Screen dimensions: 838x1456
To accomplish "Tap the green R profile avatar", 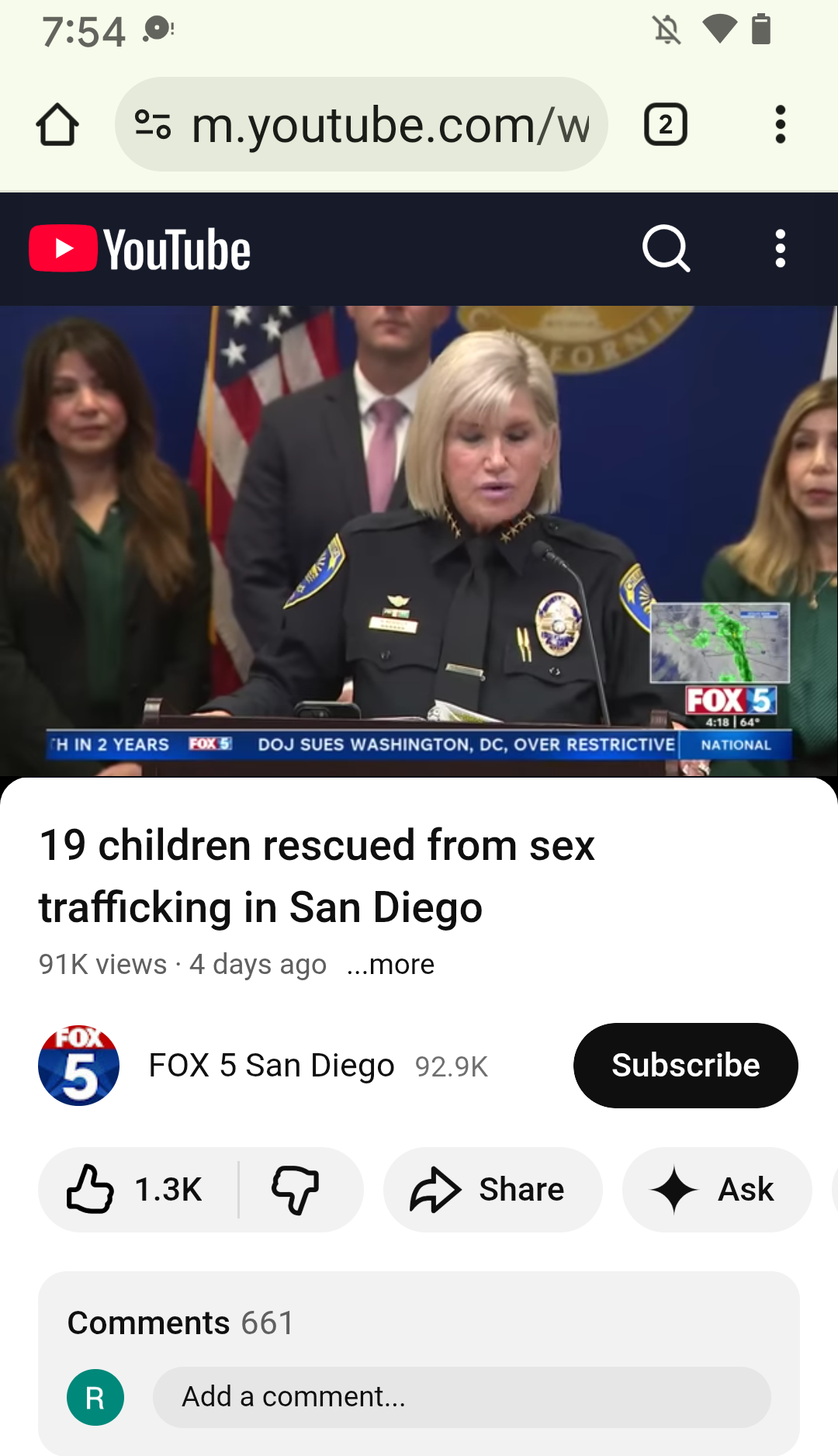I will 95,1397.
